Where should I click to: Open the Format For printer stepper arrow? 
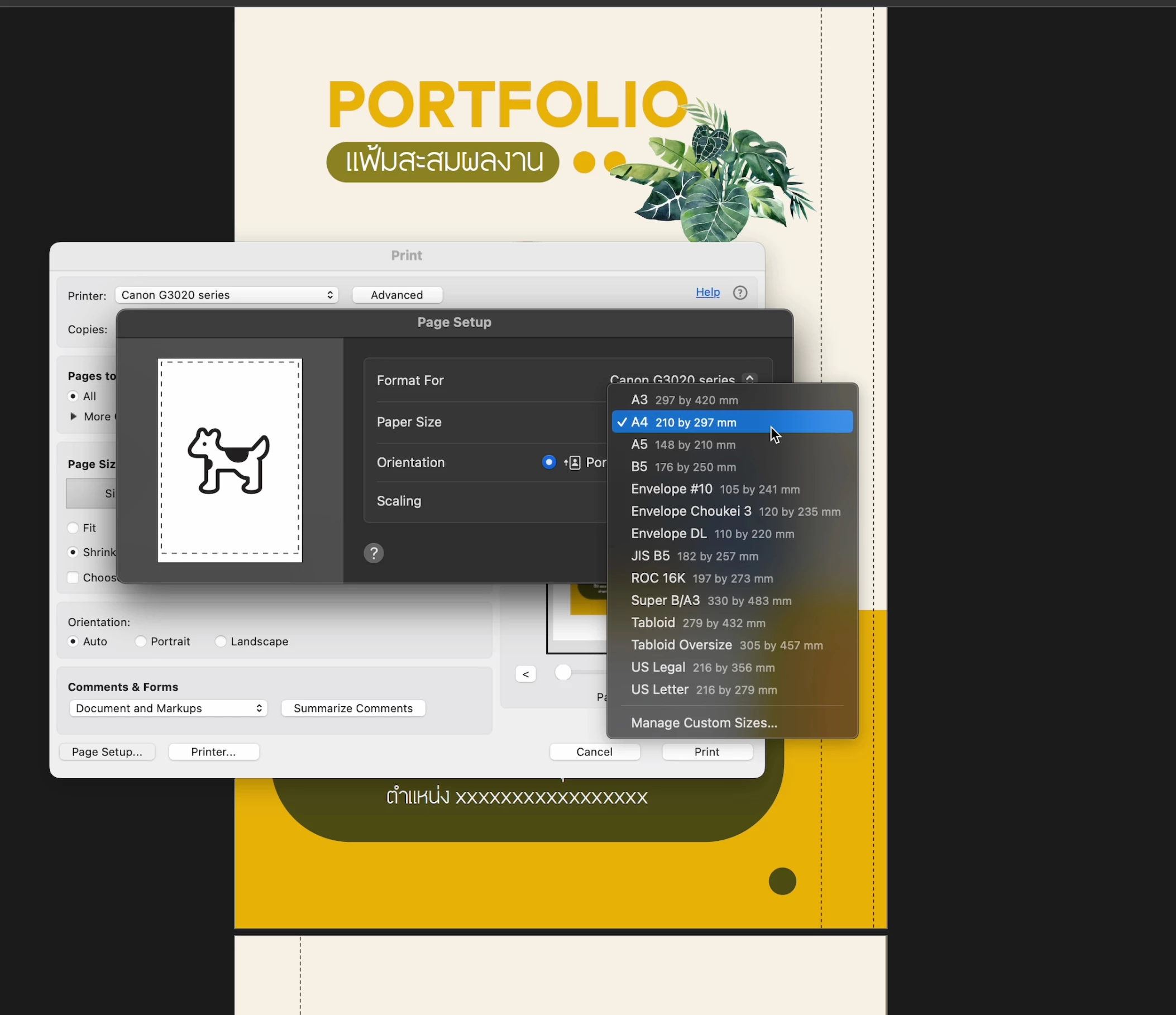[x=750, y=379]
